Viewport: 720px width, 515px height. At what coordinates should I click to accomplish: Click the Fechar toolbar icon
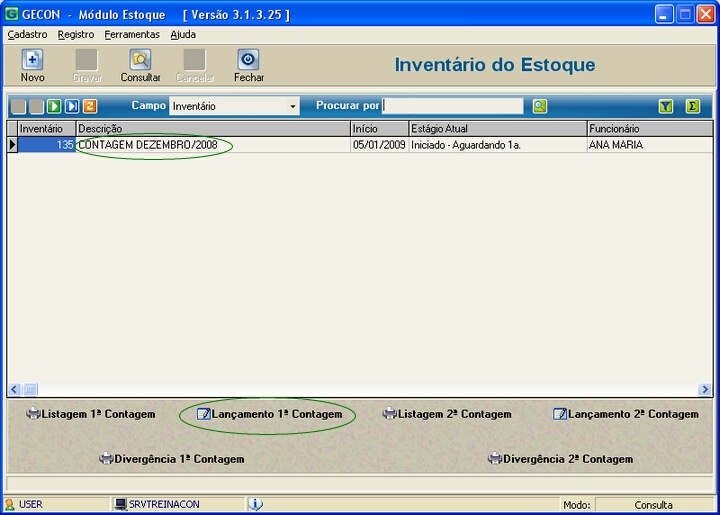point(248,61)
